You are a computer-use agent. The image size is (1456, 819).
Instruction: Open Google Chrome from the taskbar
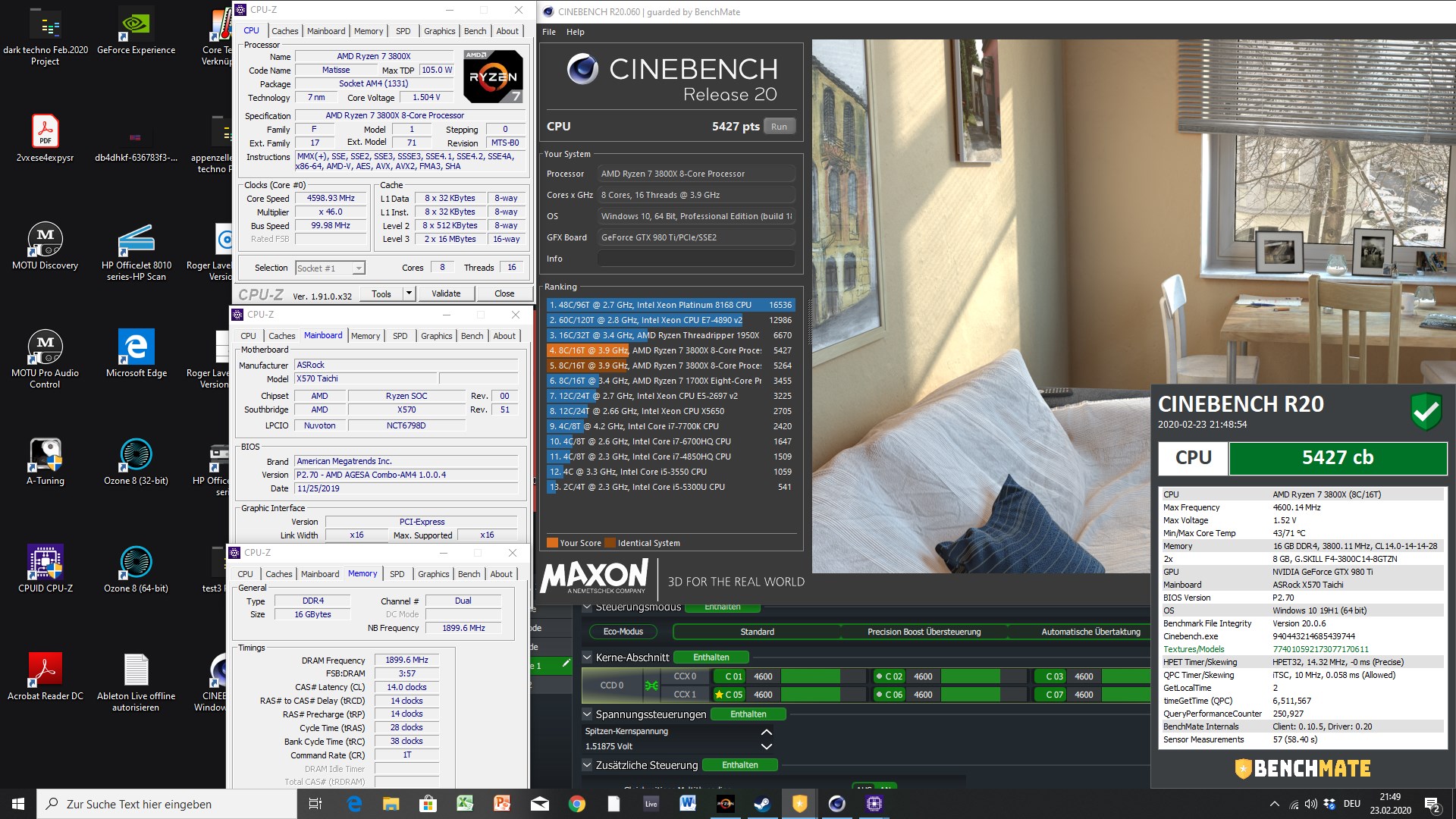577,804
